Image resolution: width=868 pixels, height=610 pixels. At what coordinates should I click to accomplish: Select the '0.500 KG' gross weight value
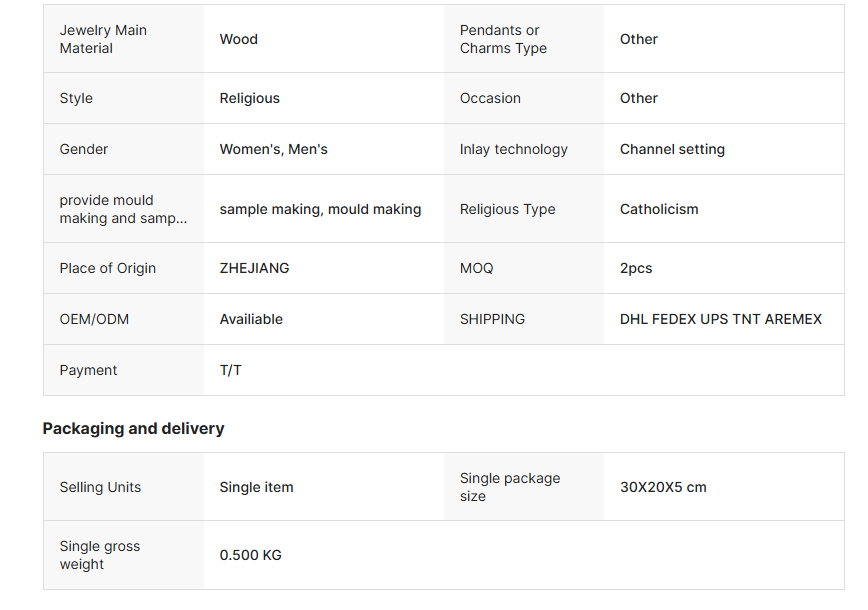251,555
